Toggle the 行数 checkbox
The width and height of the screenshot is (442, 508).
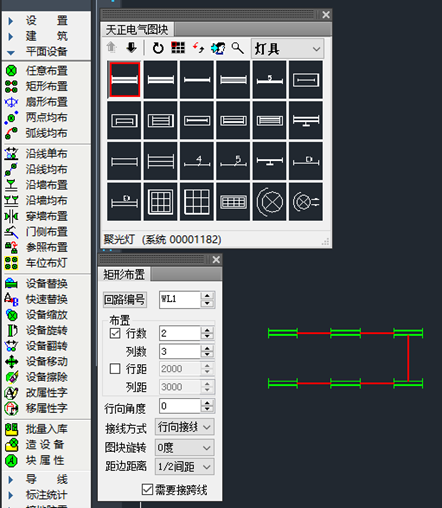point(115,333)
